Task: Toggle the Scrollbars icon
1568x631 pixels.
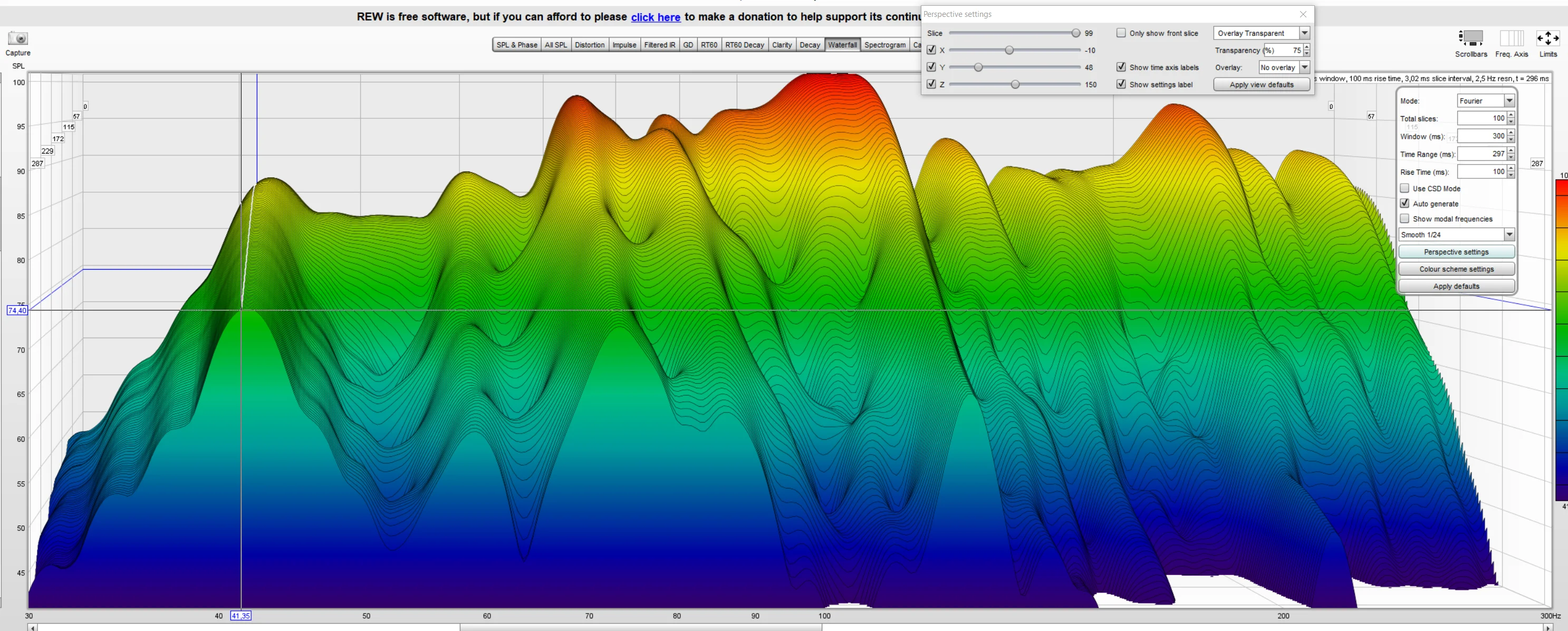Action: coord(1470,39)
